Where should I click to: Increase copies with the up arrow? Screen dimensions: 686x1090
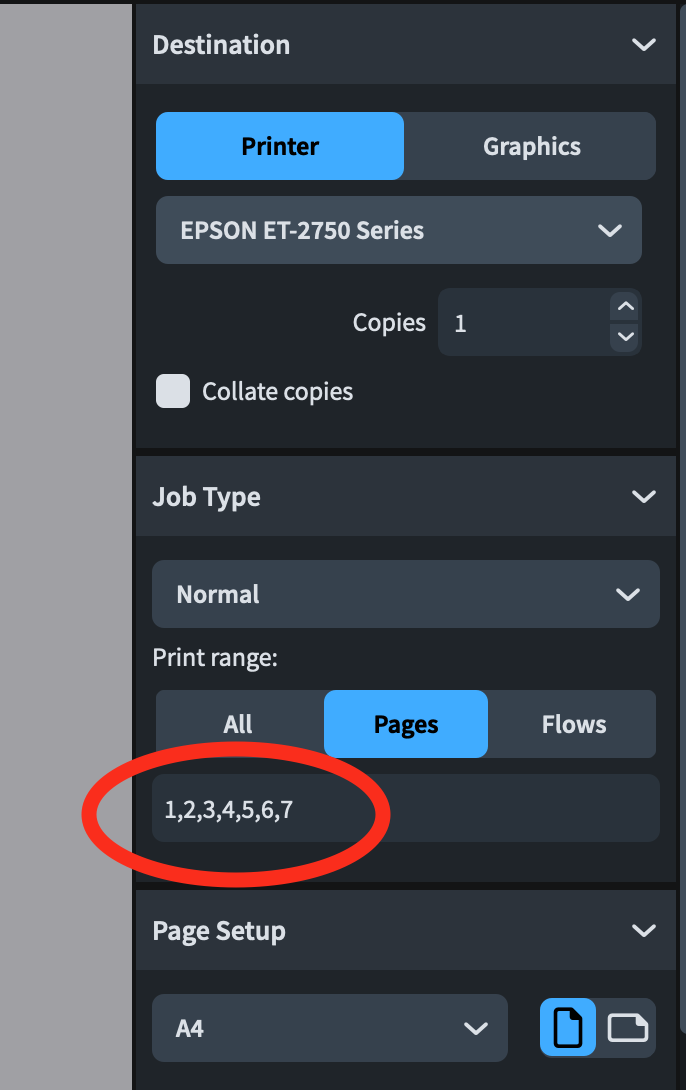pos(626,307)
